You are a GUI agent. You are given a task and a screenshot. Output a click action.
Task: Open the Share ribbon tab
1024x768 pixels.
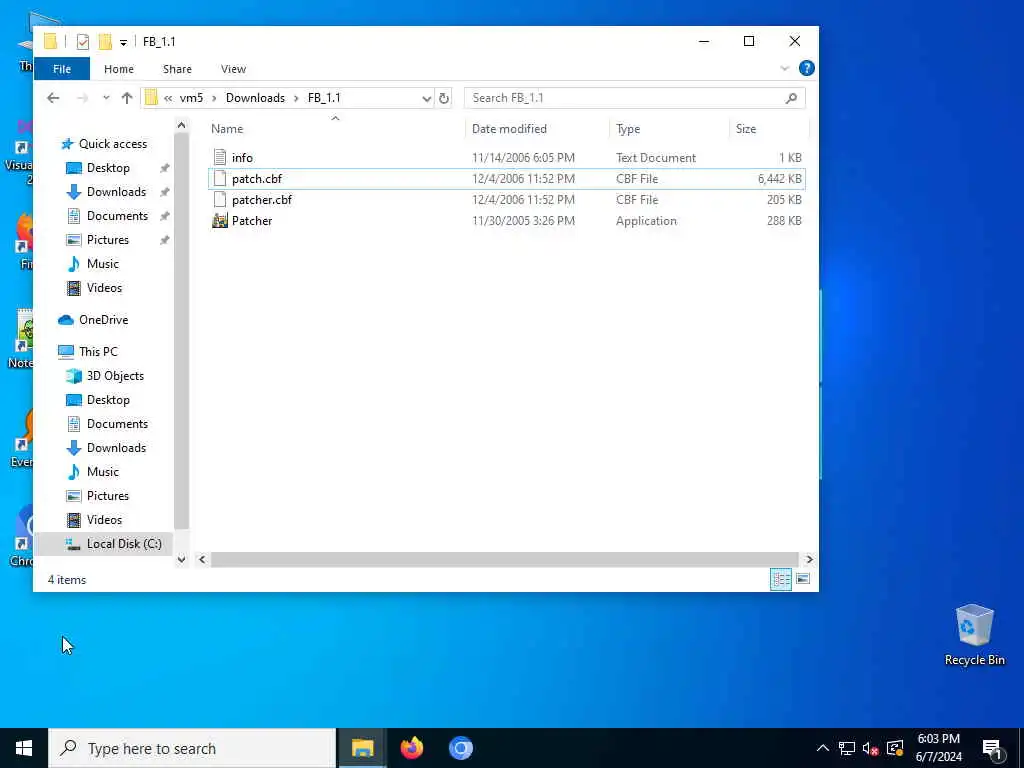[x=177, y=69]
